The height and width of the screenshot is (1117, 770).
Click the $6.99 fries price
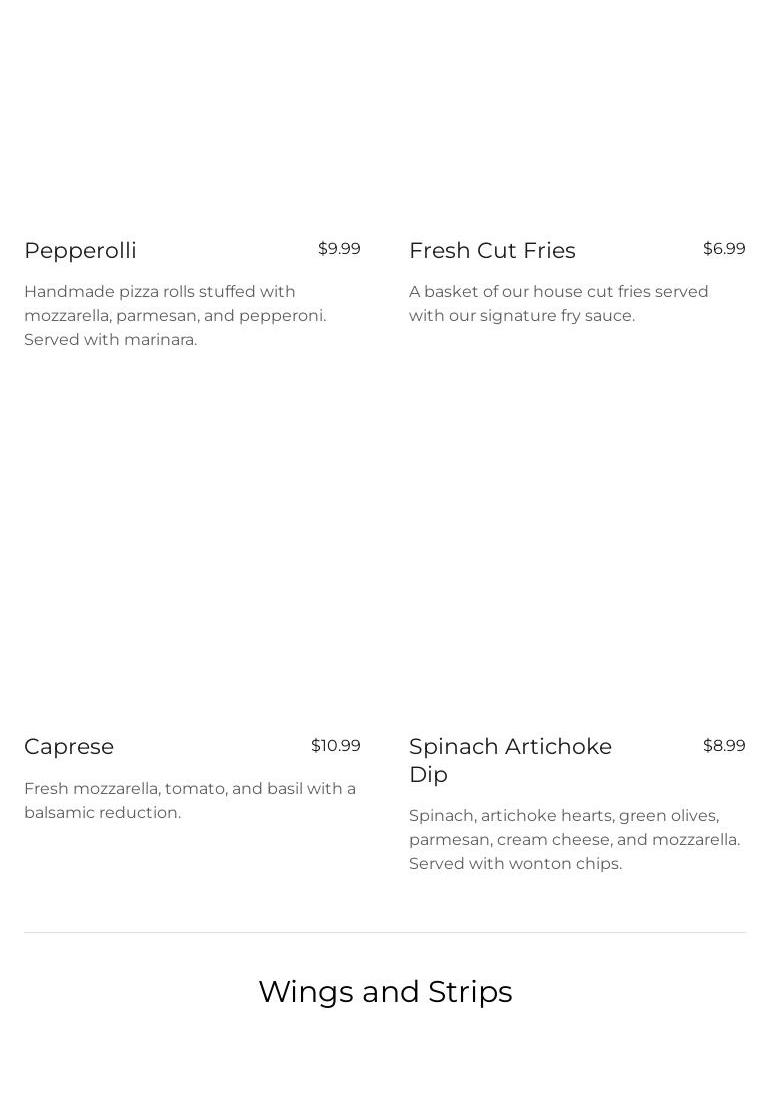[724, 249]
